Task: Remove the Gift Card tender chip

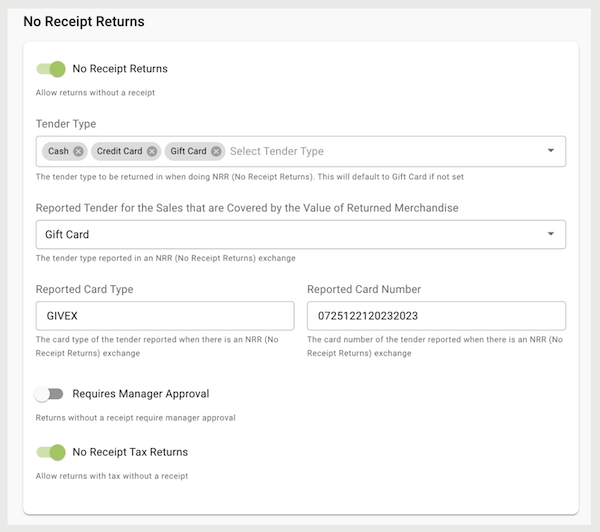Action: tap(216, 152)
